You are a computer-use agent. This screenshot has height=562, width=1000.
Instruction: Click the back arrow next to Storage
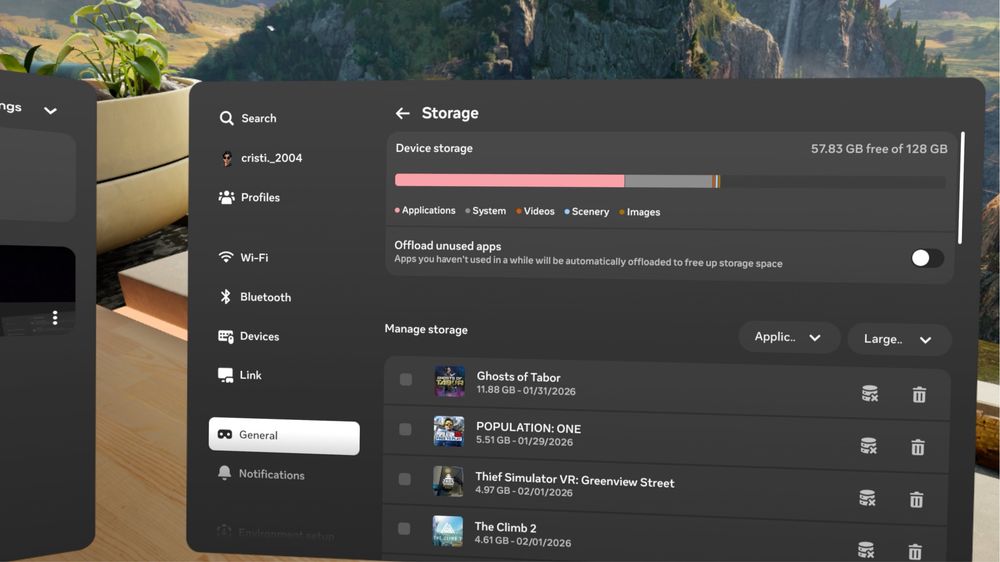402,114
